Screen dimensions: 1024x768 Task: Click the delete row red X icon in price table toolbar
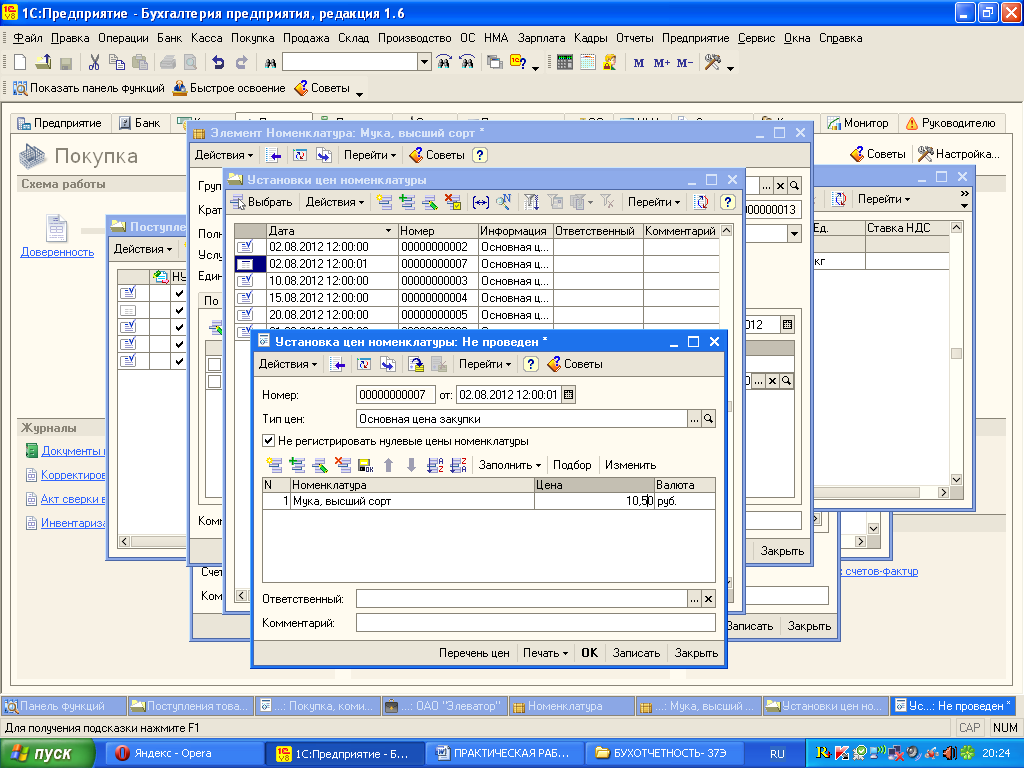click(x=343, y=465)
